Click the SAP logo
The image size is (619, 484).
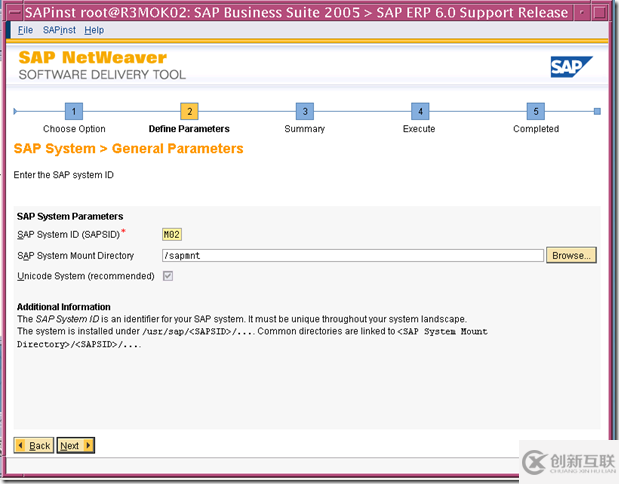point(571,67)
